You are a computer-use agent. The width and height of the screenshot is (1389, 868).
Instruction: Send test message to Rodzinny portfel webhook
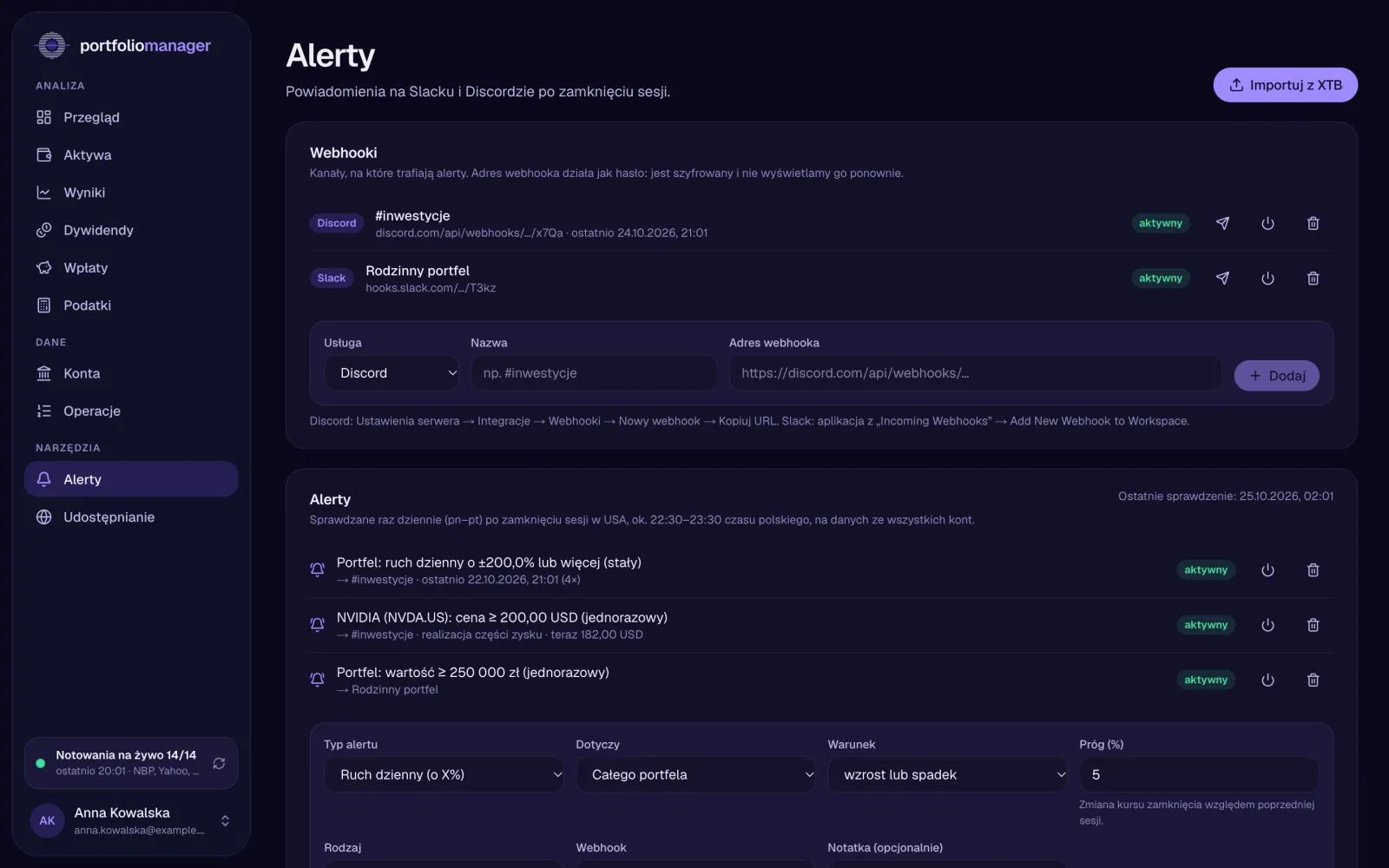pyautogui.click(x=1222, y=278)
